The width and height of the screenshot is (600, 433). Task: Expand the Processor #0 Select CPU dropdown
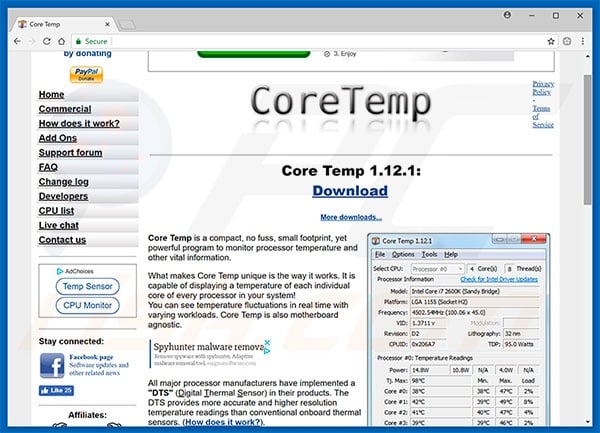[438, 269]
